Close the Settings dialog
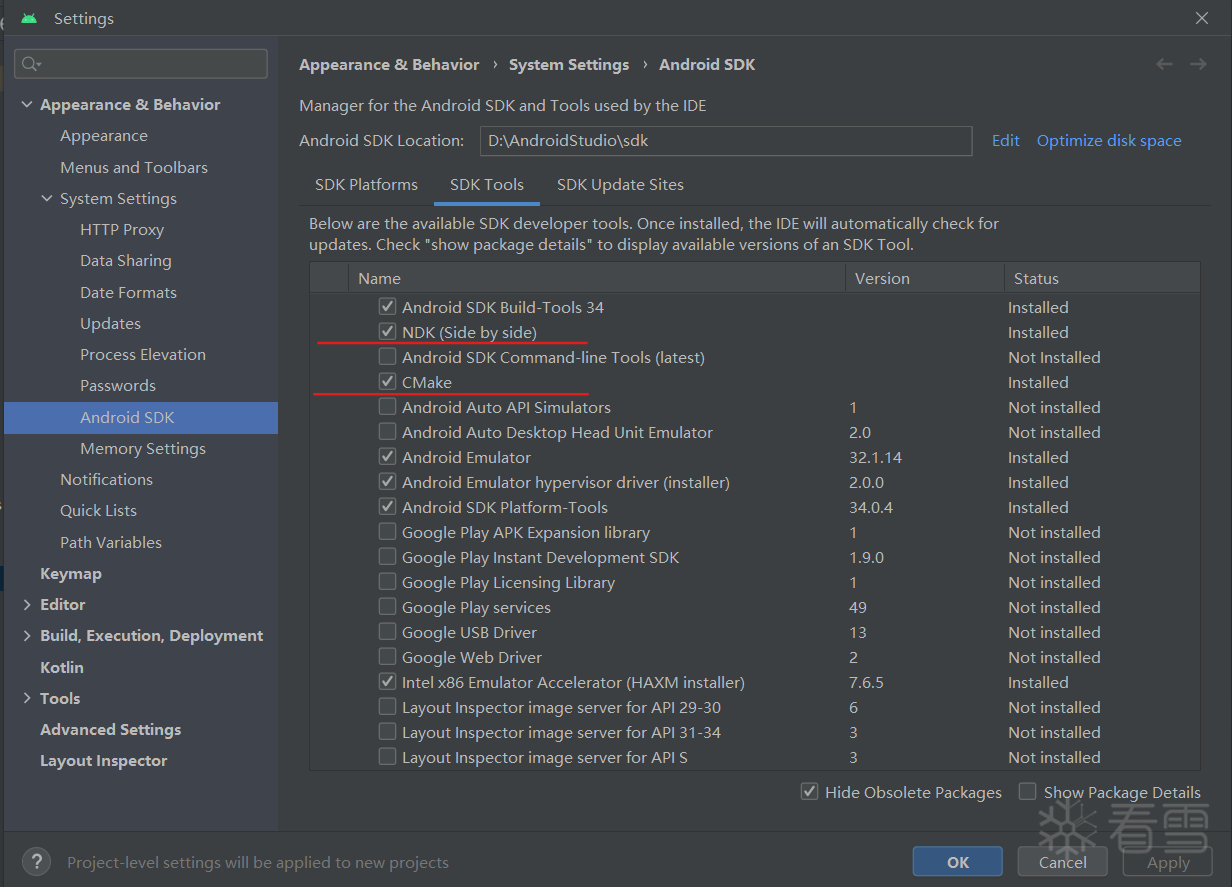 (x=1202, y=18)
